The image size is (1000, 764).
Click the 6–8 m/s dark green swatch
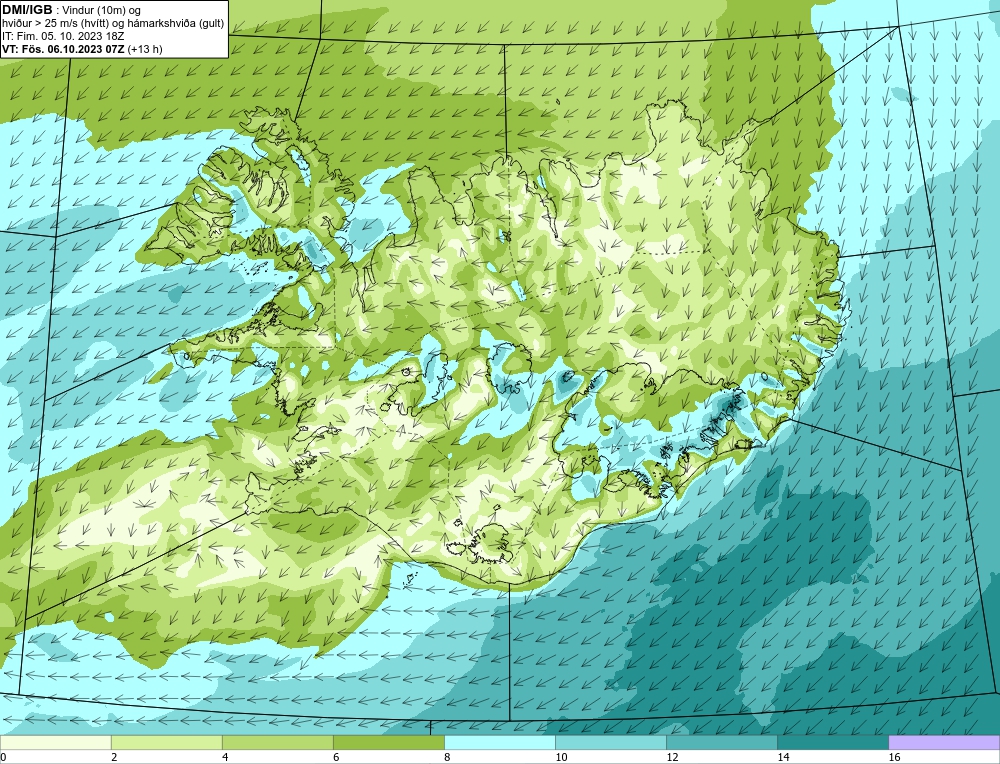click(388, 742)
